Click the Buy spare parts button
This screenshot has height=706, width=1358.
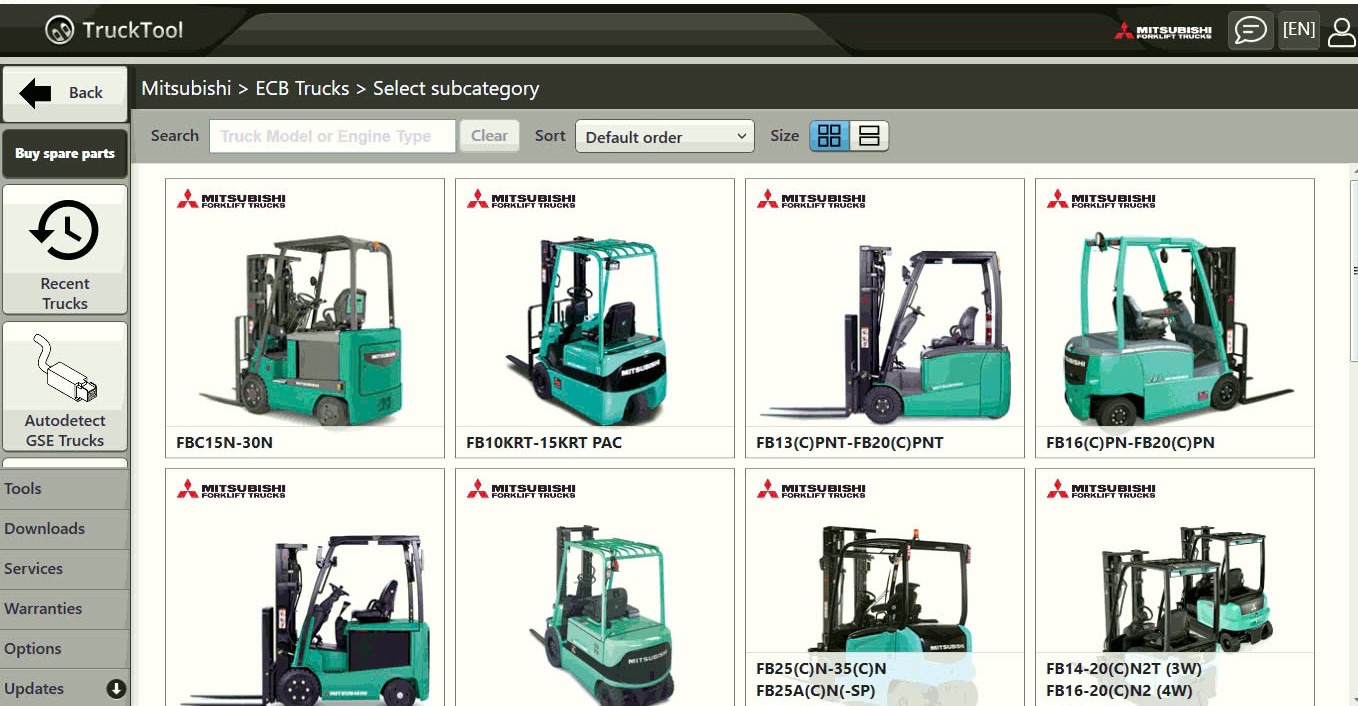pos(65,153)
